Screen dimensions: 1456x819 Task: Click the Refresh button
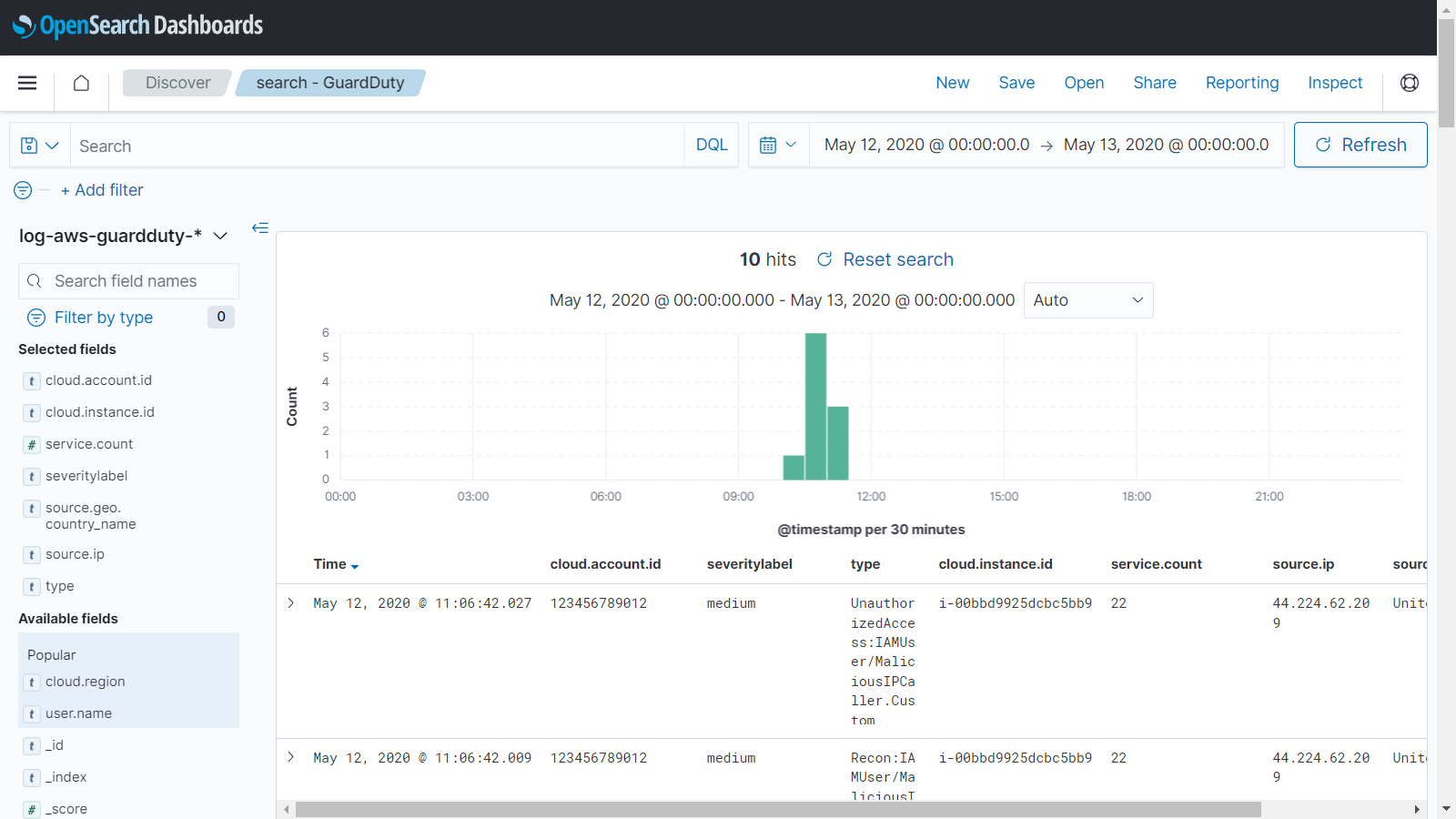tap(1360, 146)
